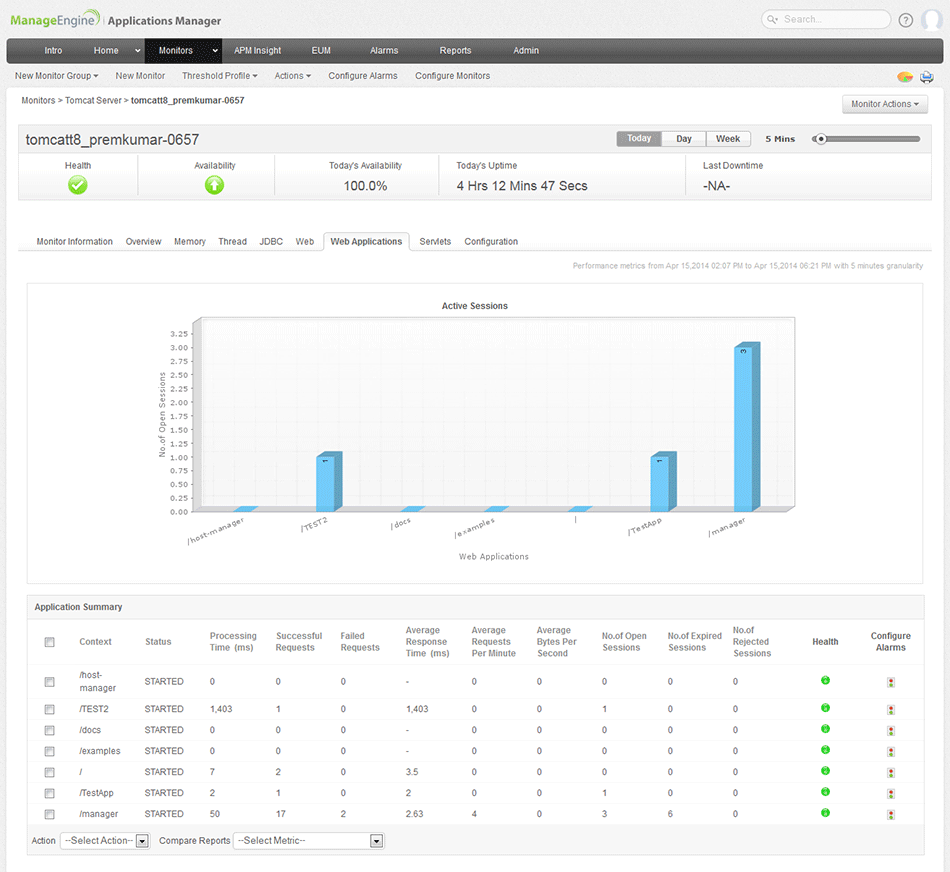Click the pie chart report icon
The height and width of the screenshot is (872, 950).
point(905,77)
